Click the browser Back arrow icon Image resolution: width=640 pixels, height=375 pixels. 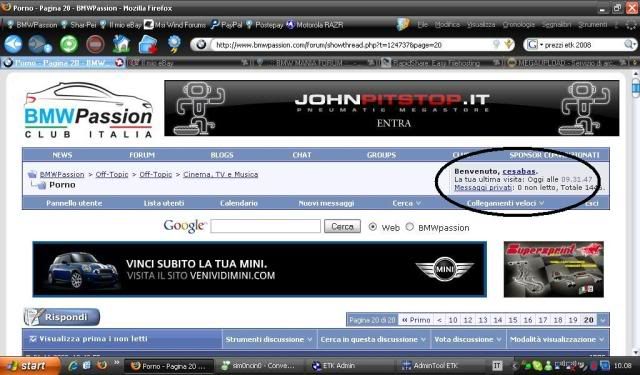[13, 44]
